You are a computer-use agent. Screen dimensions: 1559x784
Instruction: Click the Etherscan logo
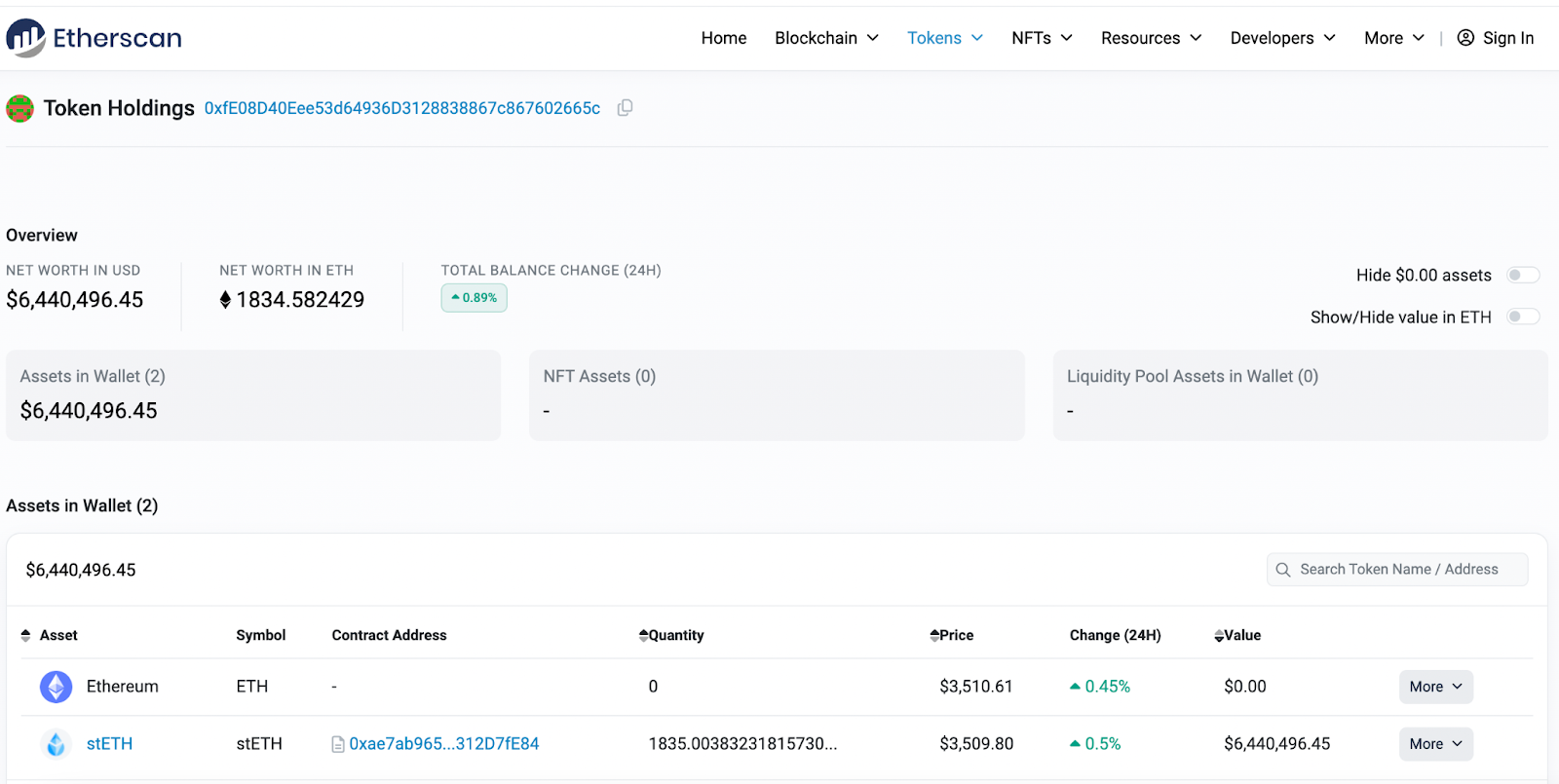click(94, 38)
